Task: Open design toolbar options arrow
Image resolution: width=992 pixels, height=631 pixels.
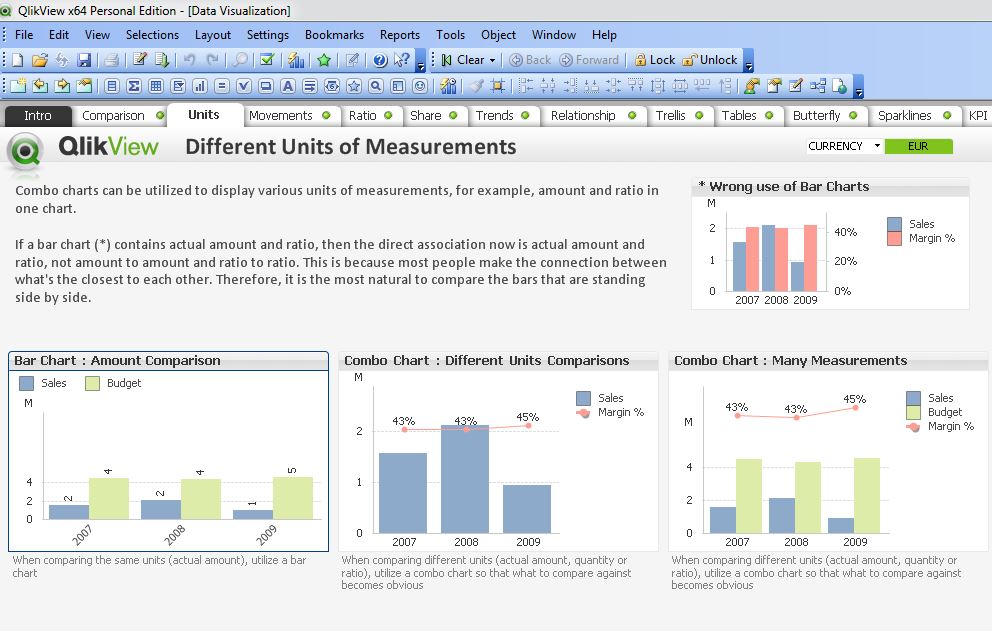Action: 859,87
